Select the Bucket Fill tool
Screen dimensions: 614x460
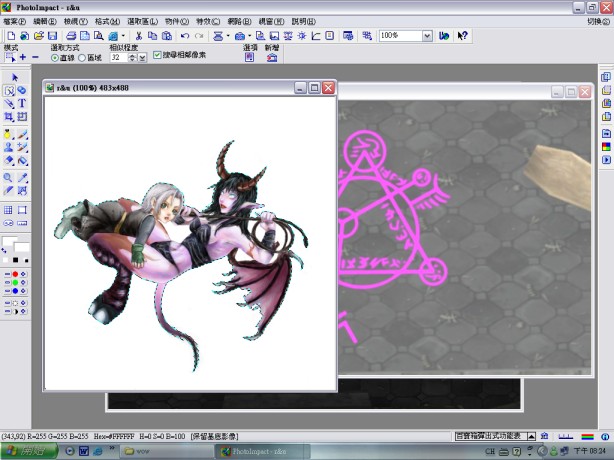tap(22, 161)
